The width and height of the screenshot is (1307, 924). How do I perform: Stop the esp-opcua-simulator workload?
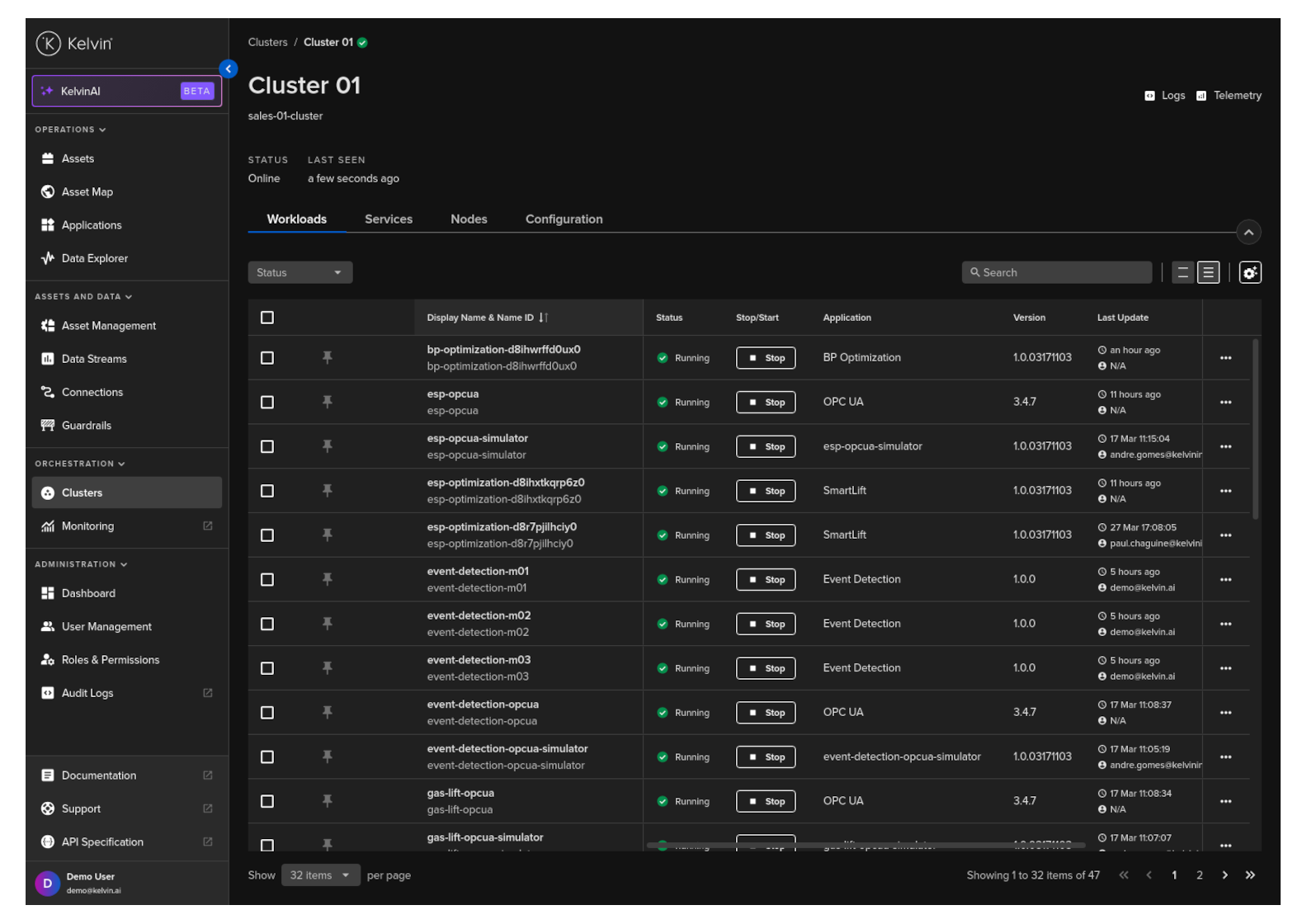[x=766, y=447]
